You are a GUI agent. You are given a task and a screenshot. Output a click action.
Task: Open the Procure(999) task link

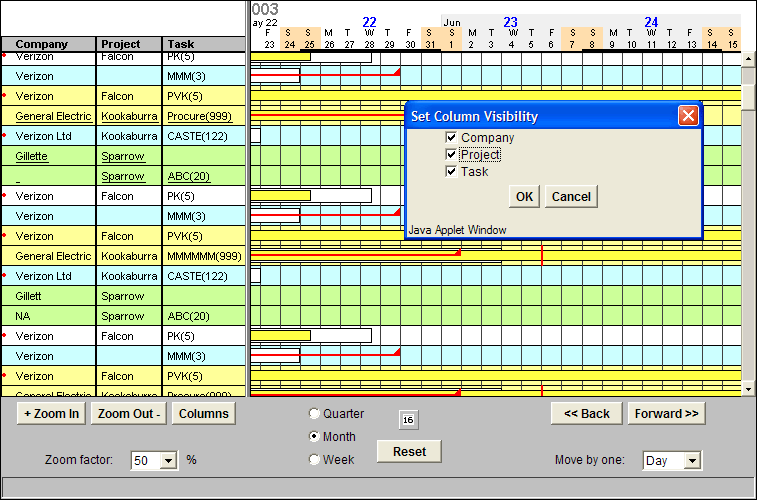point(199,116)
